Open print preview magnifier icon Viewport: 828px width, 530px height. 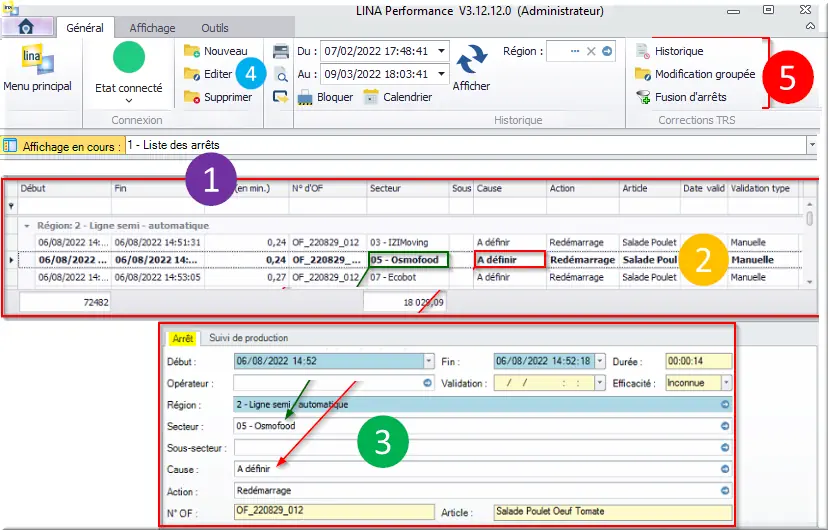[281, 74]
